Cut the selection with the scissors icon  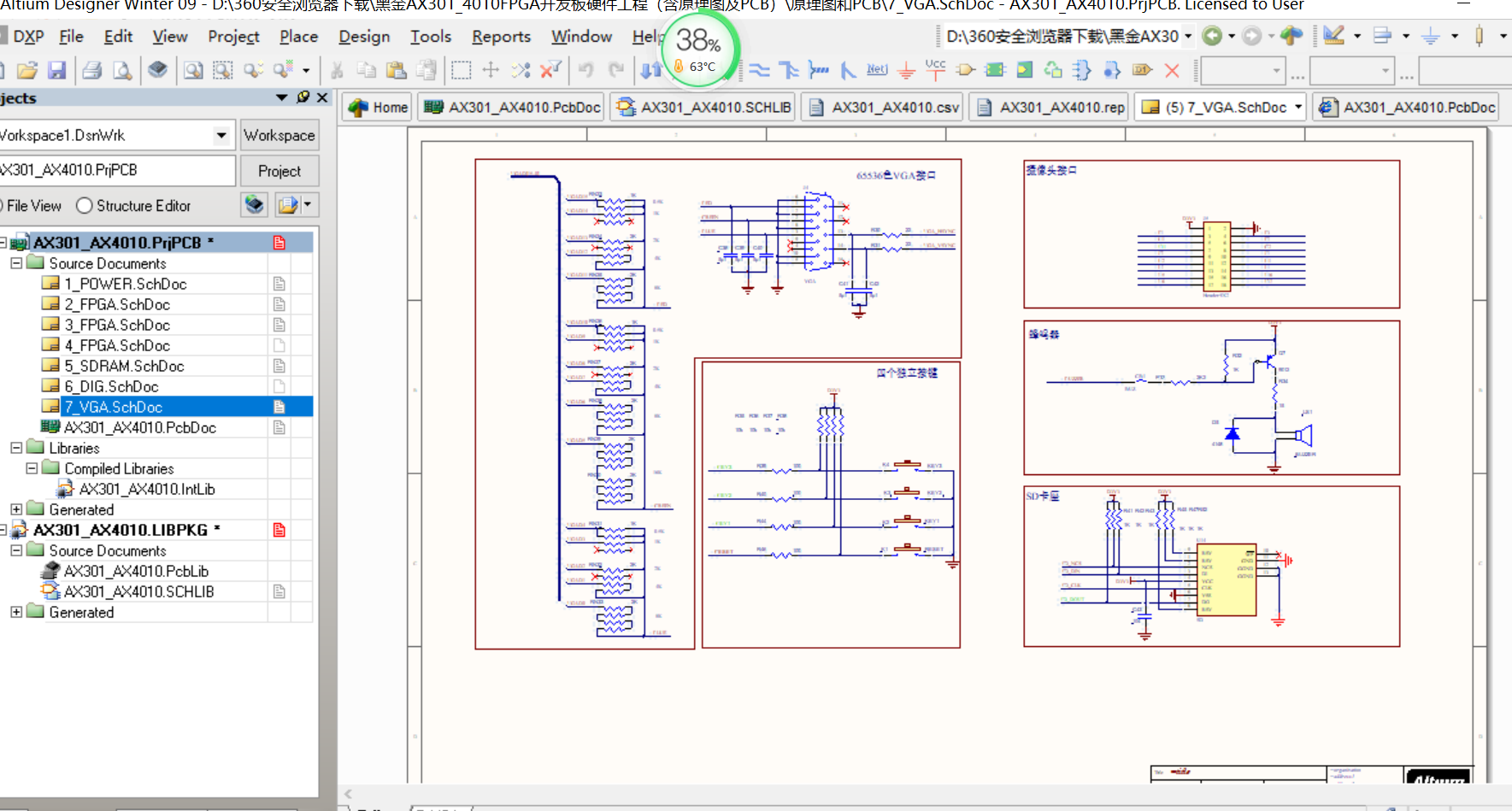coord(338,70)
